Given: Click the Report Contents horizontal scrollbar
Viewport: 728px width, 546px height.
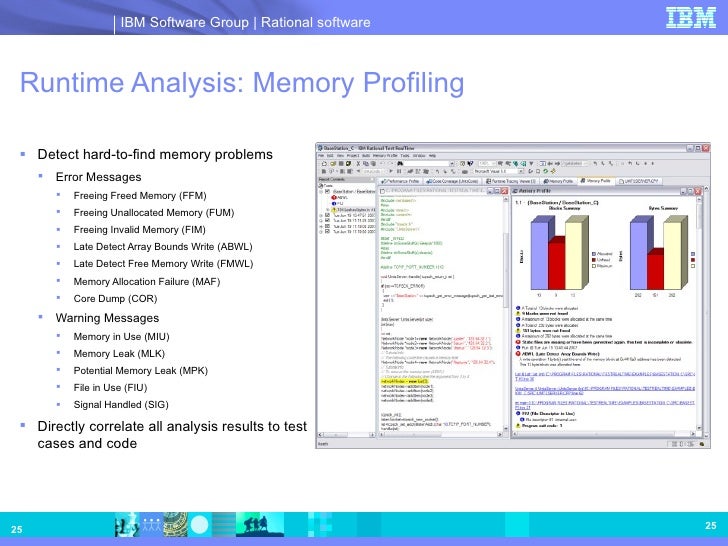Looking at the screenshot, I should (x=346, y=435).
